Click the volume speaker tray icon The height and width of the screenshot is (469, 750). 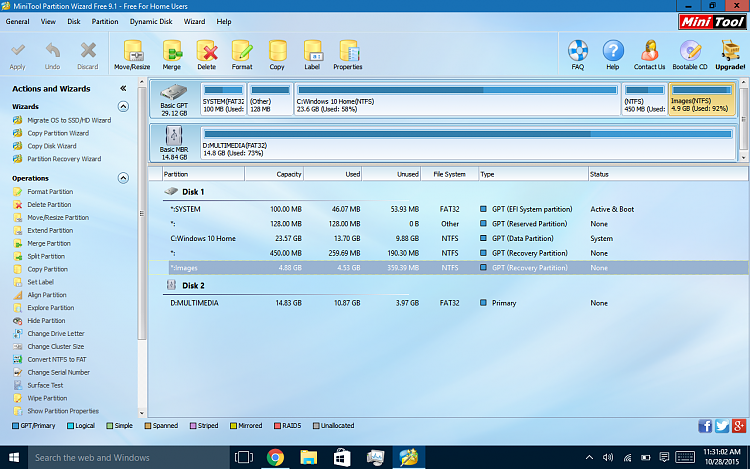[608, 458]
